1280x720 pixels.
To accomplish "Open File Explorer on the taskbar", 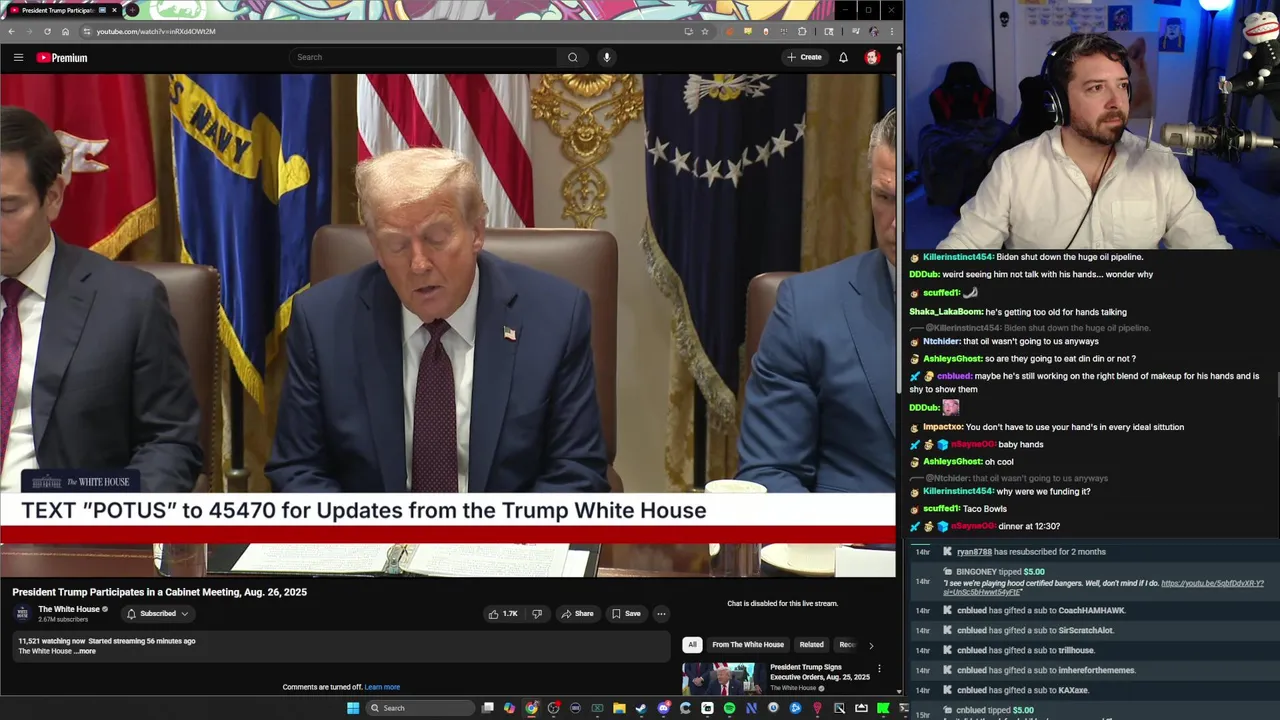I will 619,708.
